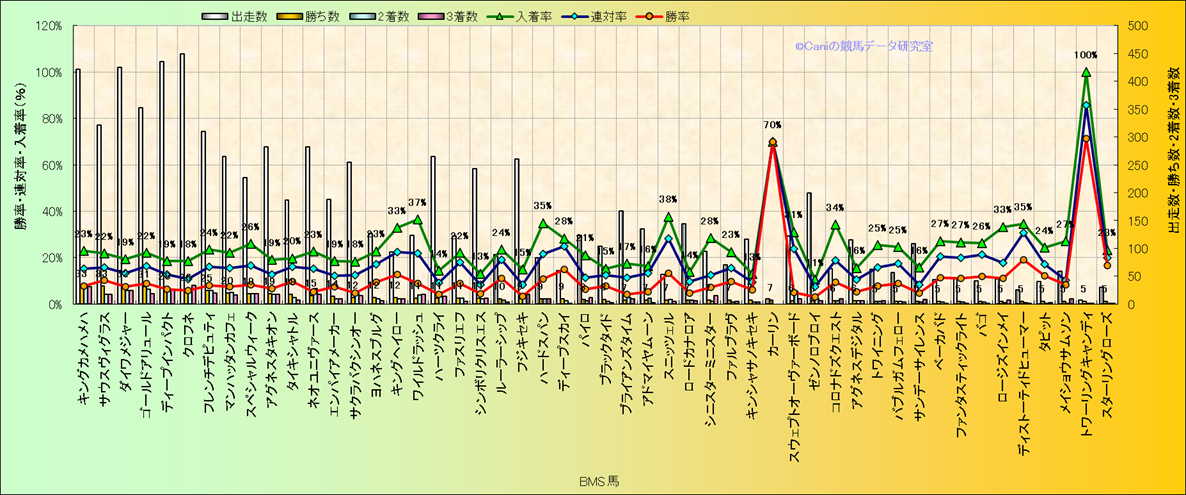The width and height of the screenshot is (1186, 495).
Task: Click the トワーリングキャンディ axis label
Action: pos(1086,368)
